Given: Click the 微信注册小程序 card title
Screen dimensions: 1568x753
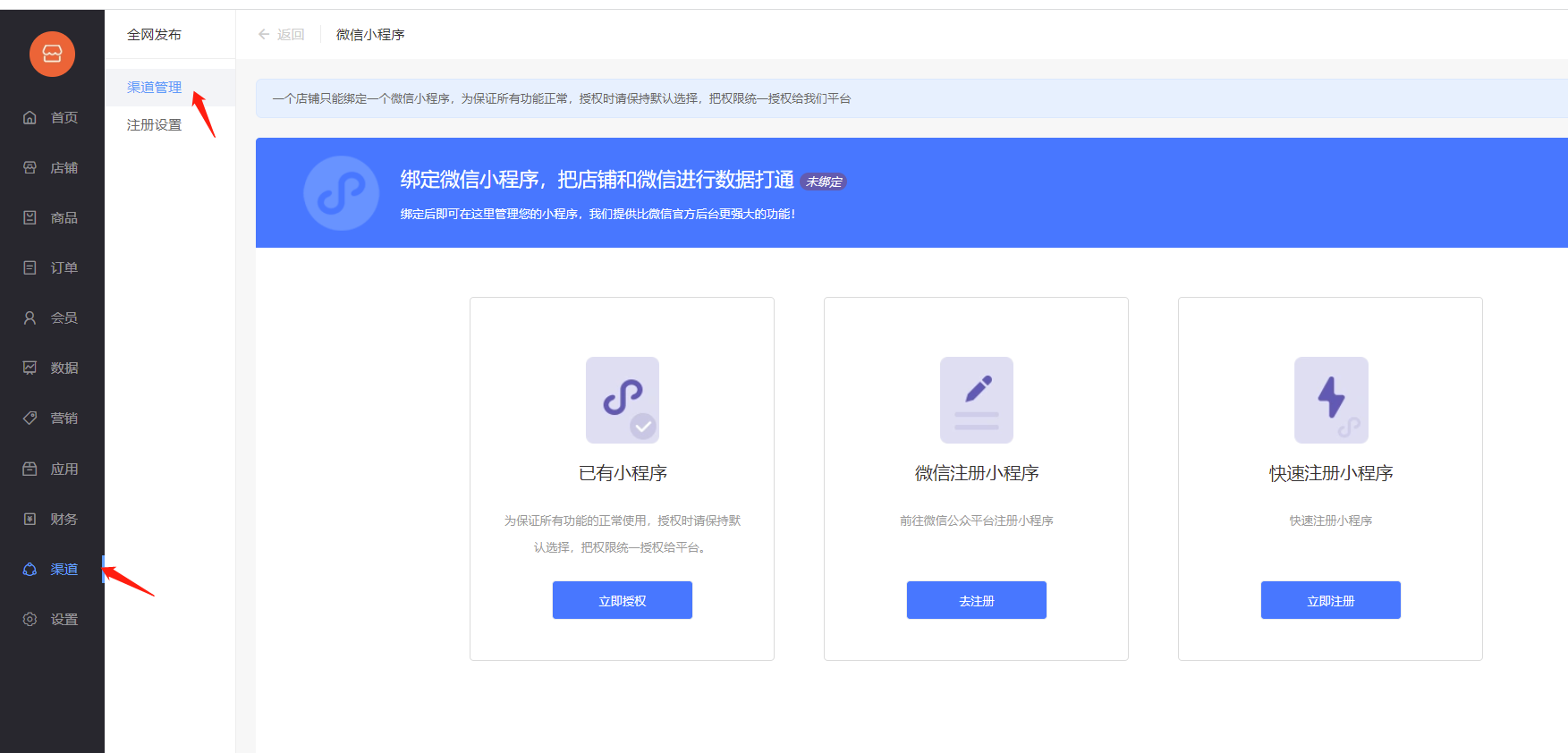Looking at the screenshot, I should point(977,473).
